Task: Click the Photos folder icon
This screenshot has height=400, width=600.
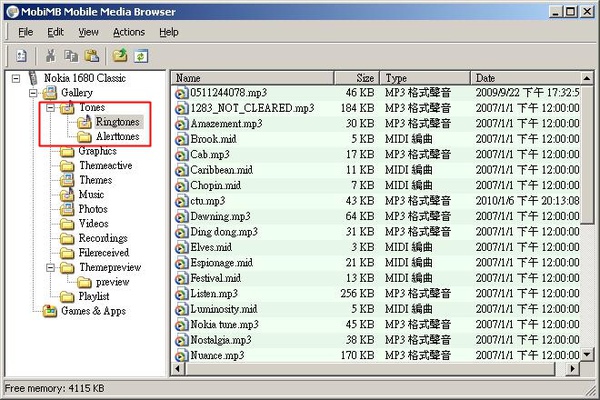Action: [67, 209]
